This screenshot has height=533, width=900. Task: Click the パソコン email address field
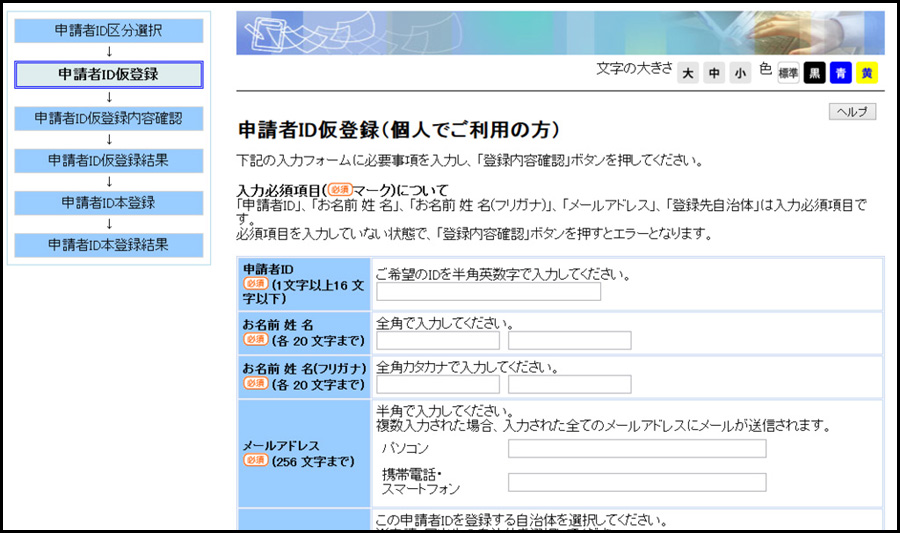(637, 449)
